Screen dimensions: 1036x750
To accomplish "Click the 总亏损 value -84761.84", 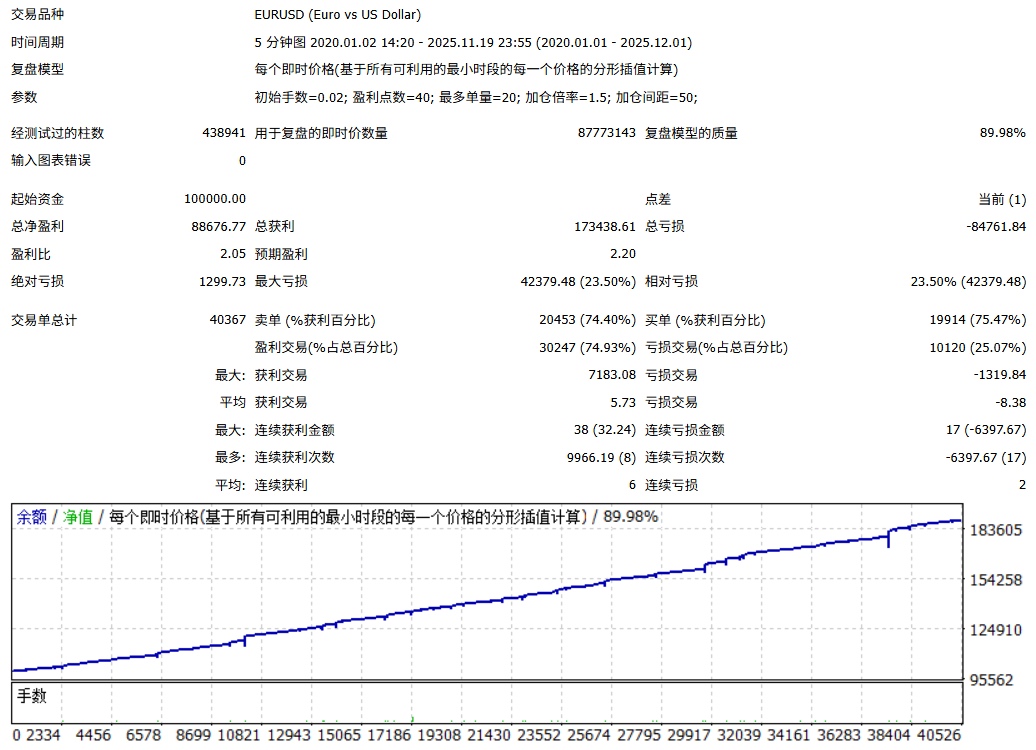I will (996, 227).
